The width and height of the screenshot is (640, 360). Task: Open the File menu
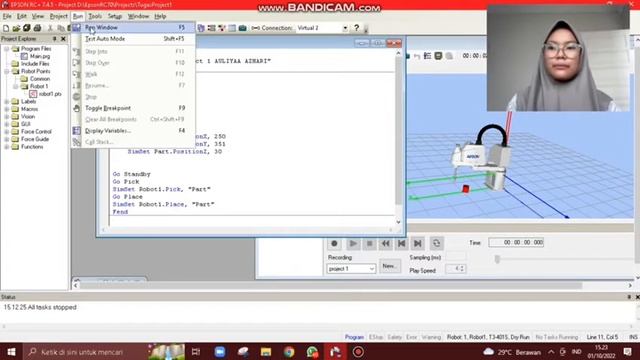tap(7, 16)
